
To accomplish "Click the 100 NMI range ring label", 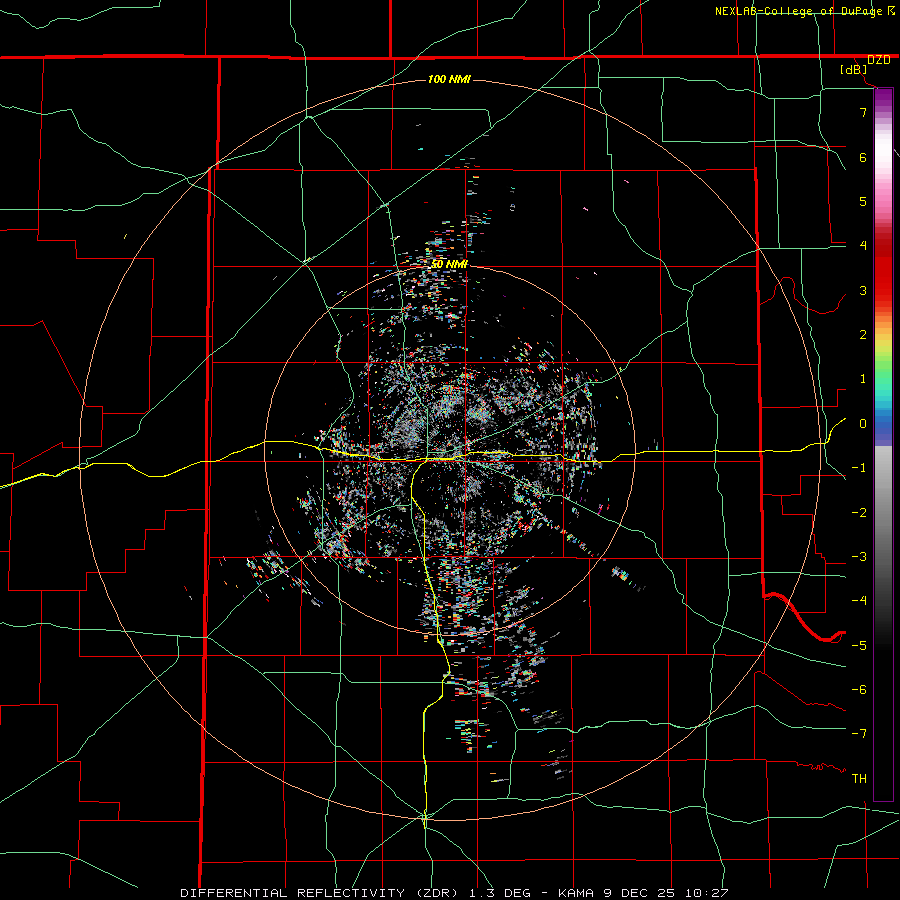I will pos(449,79).
